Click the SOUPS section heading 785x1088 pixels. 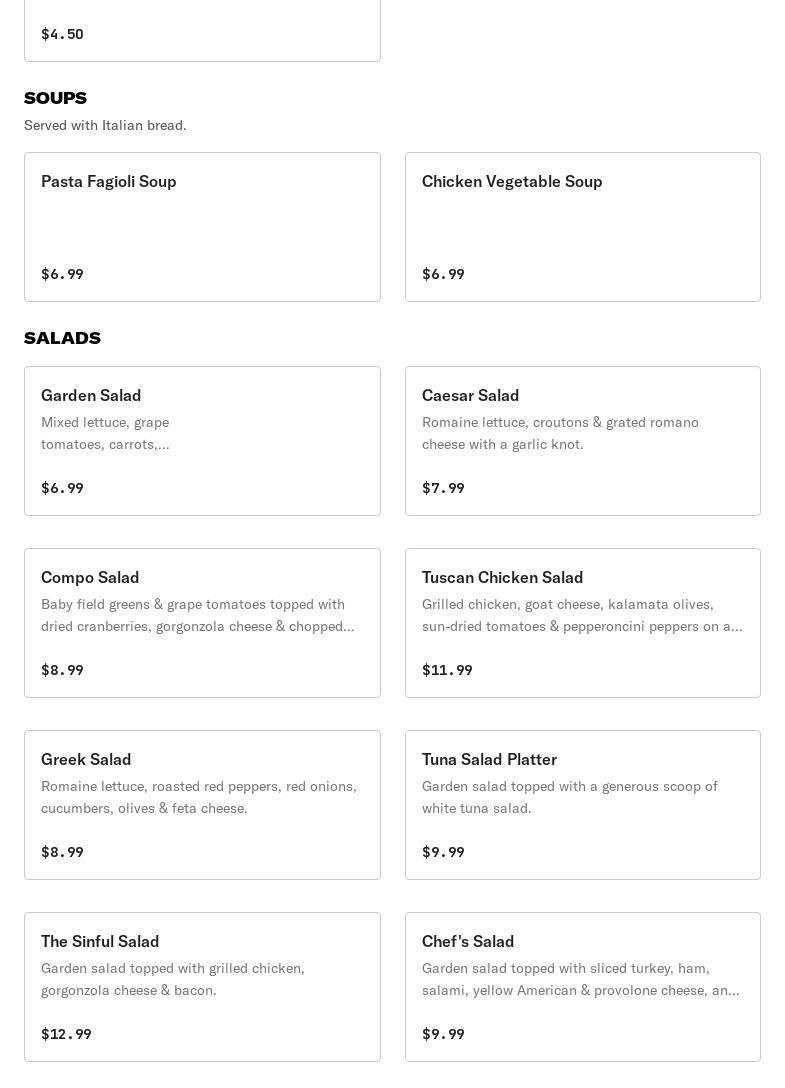56,98
